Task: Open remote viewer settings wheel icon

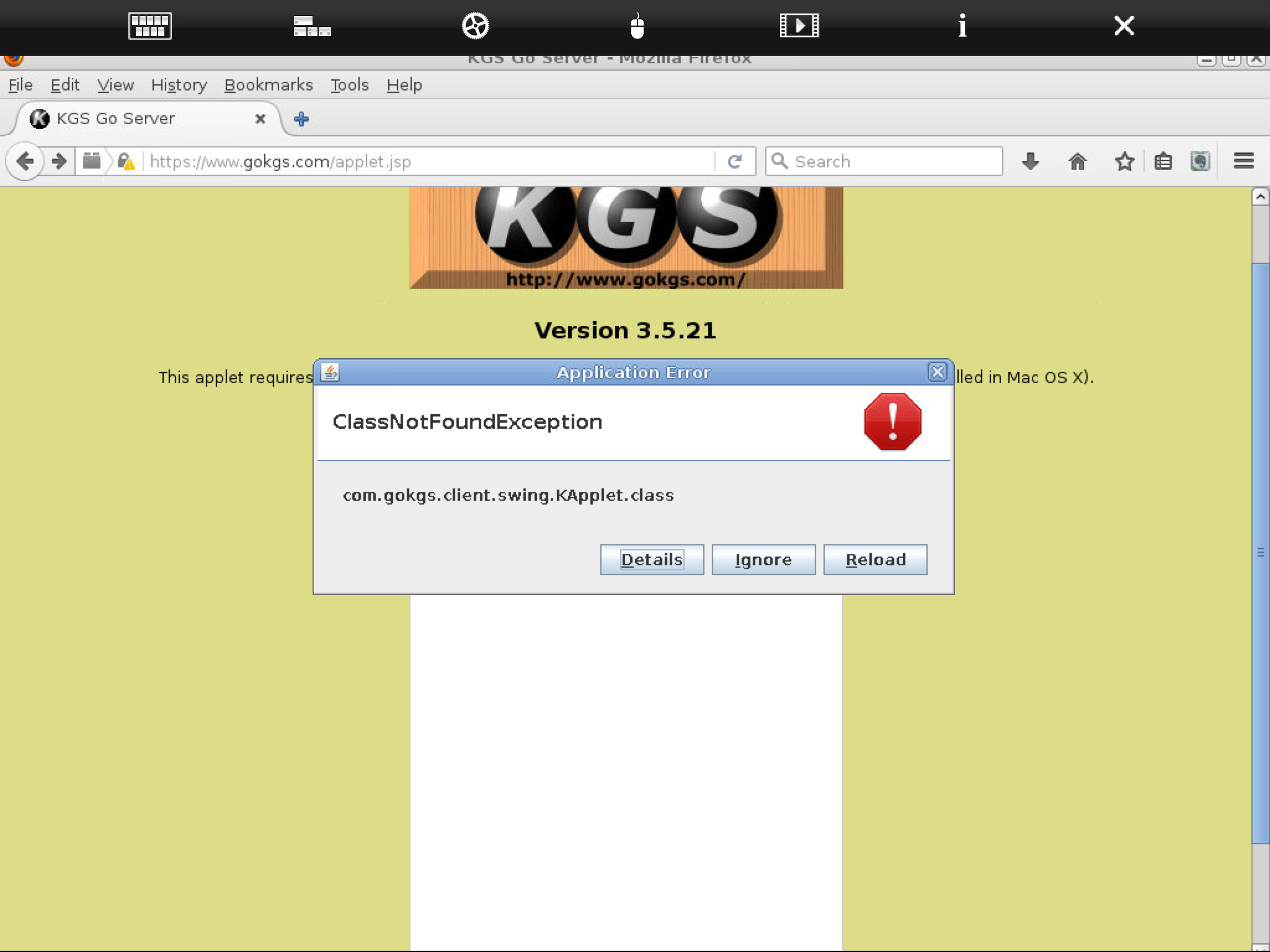Action: coord(475,26)
